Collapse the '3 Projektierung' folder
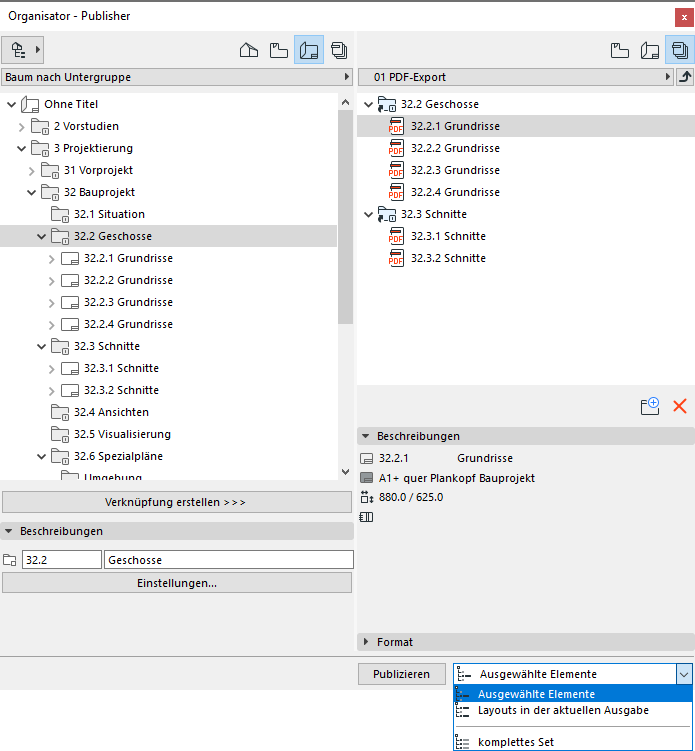Viewport: 695px width, 751px height. click(x=22, y=148)
